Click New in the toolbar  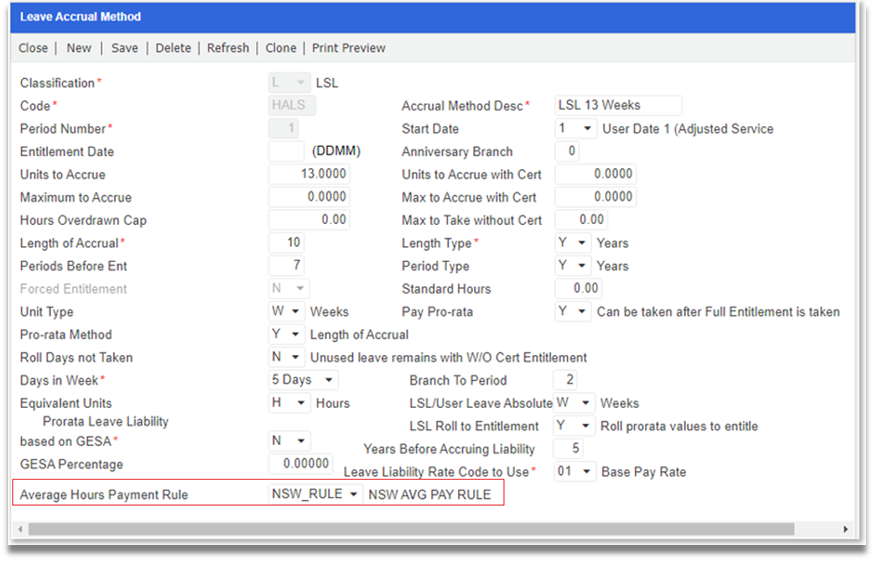(79, 48)
